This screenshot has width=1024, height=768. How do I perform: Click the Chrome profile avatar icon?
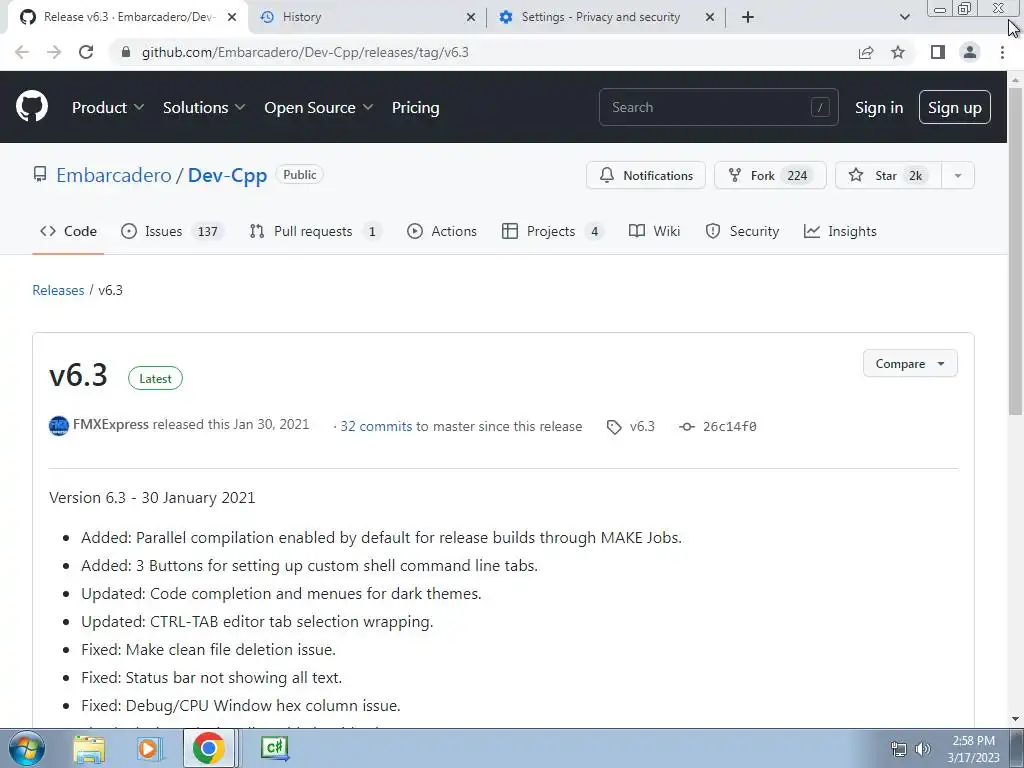970,52
